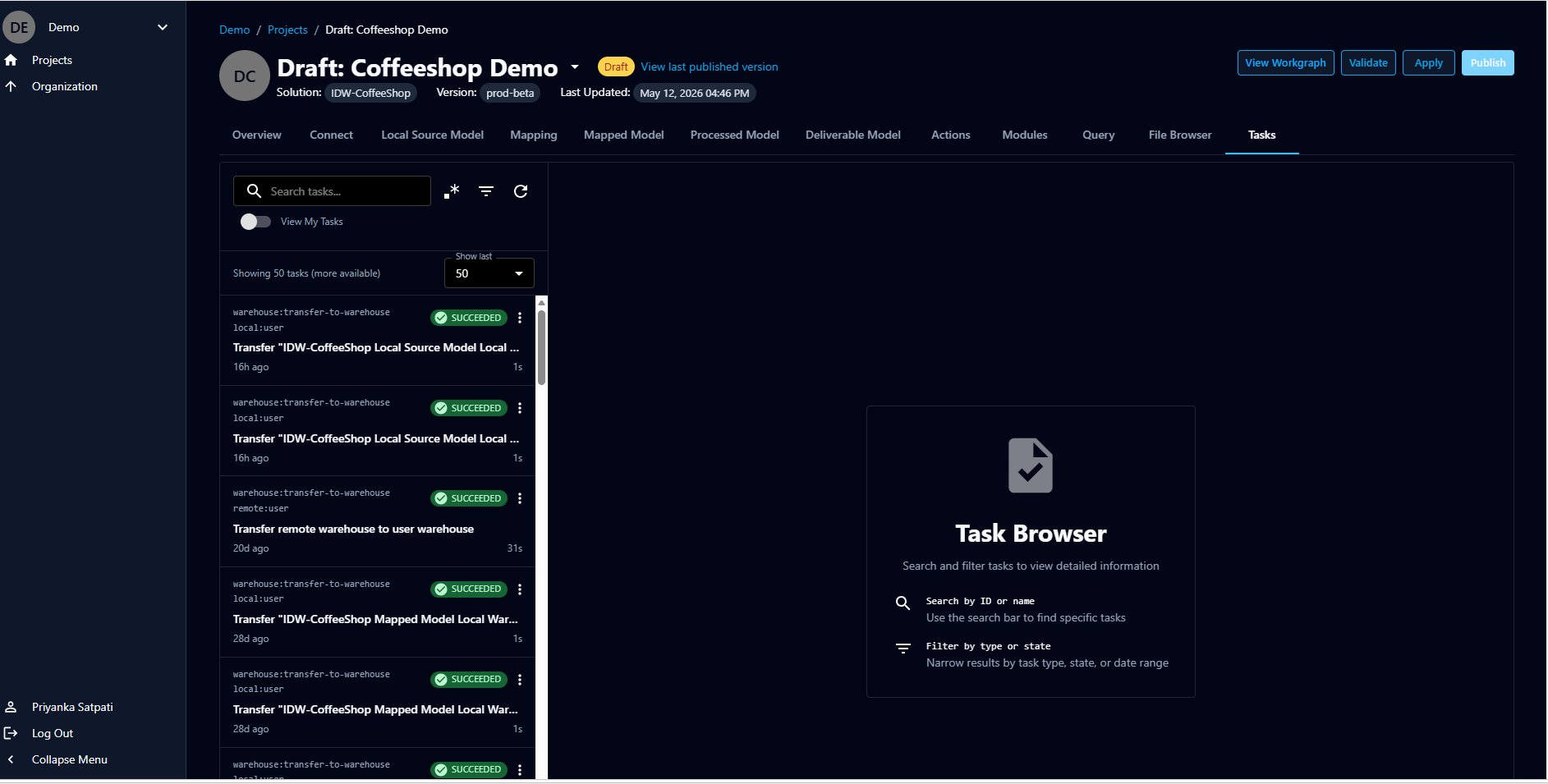The height and width of the screenshot is (784, 1548).
Task: Open the project title dropdown arrow
Action: pyautogui.click(x=575, y=66)
